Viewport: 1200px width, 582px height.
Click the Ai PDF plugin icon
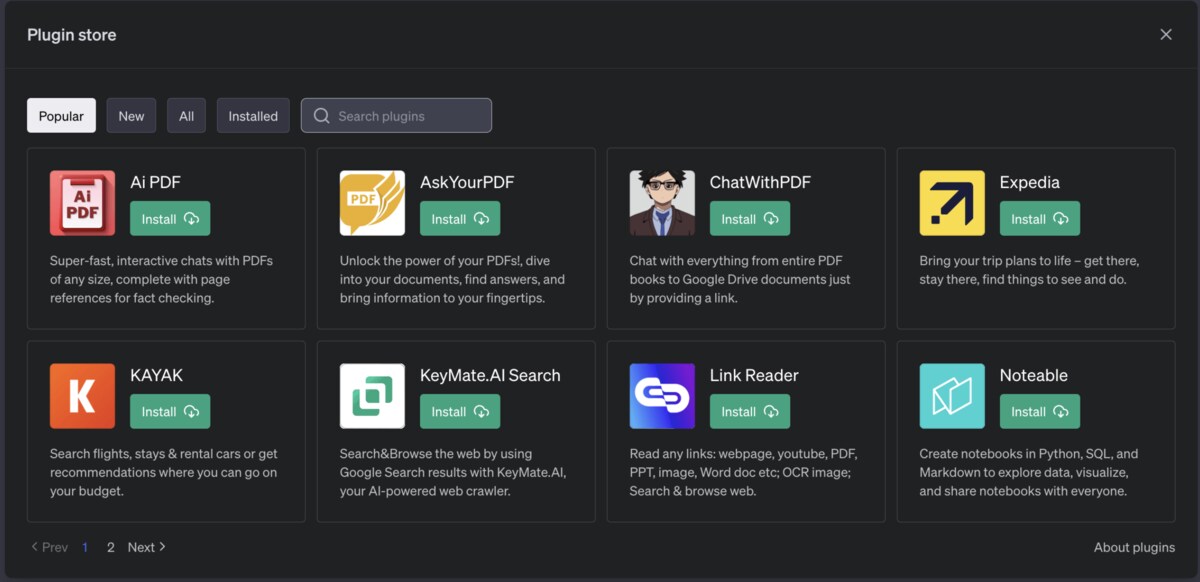pos(81,201)
